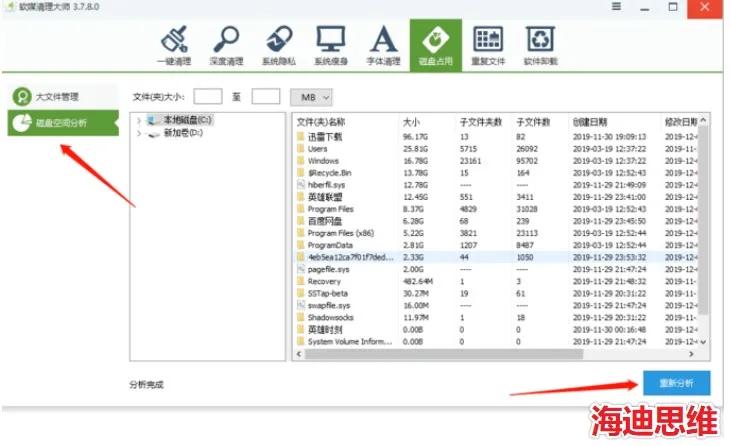Click the folder icon beside 英雄联盟

pos(301,197)
